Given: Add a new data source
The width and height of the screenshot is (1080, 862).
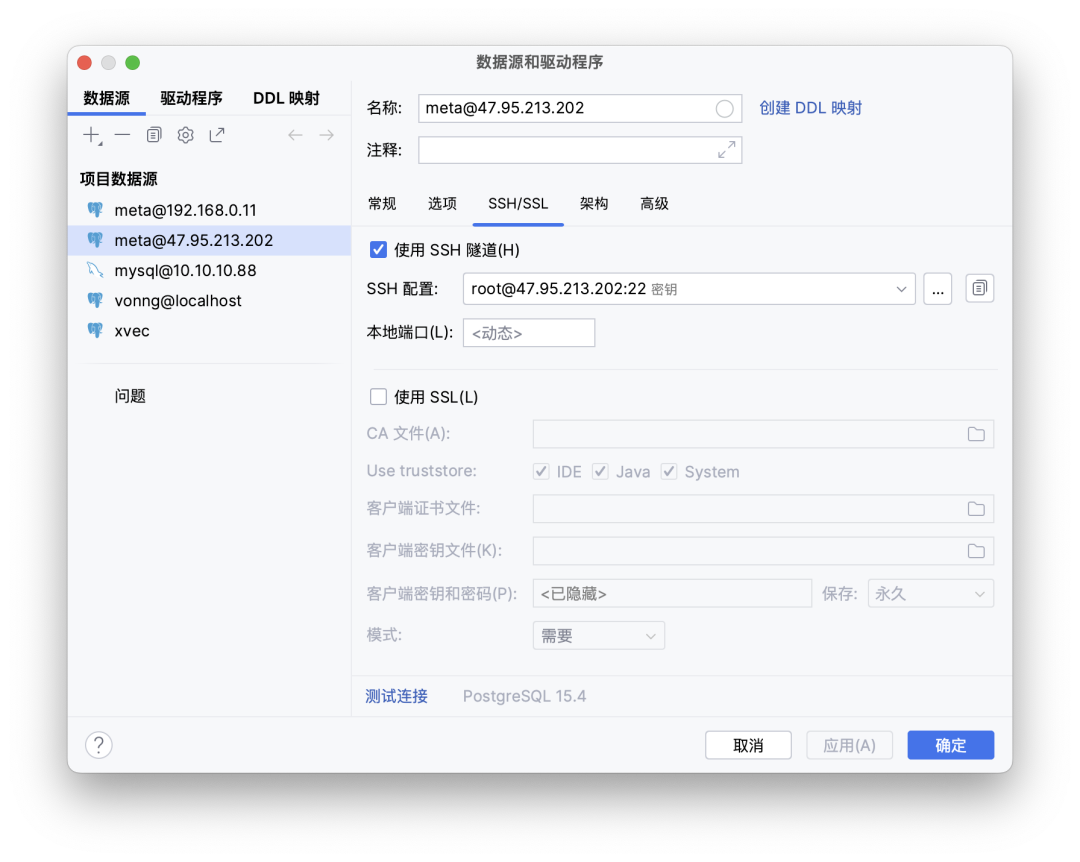Looking at the screenshot, I should (92, 134).
